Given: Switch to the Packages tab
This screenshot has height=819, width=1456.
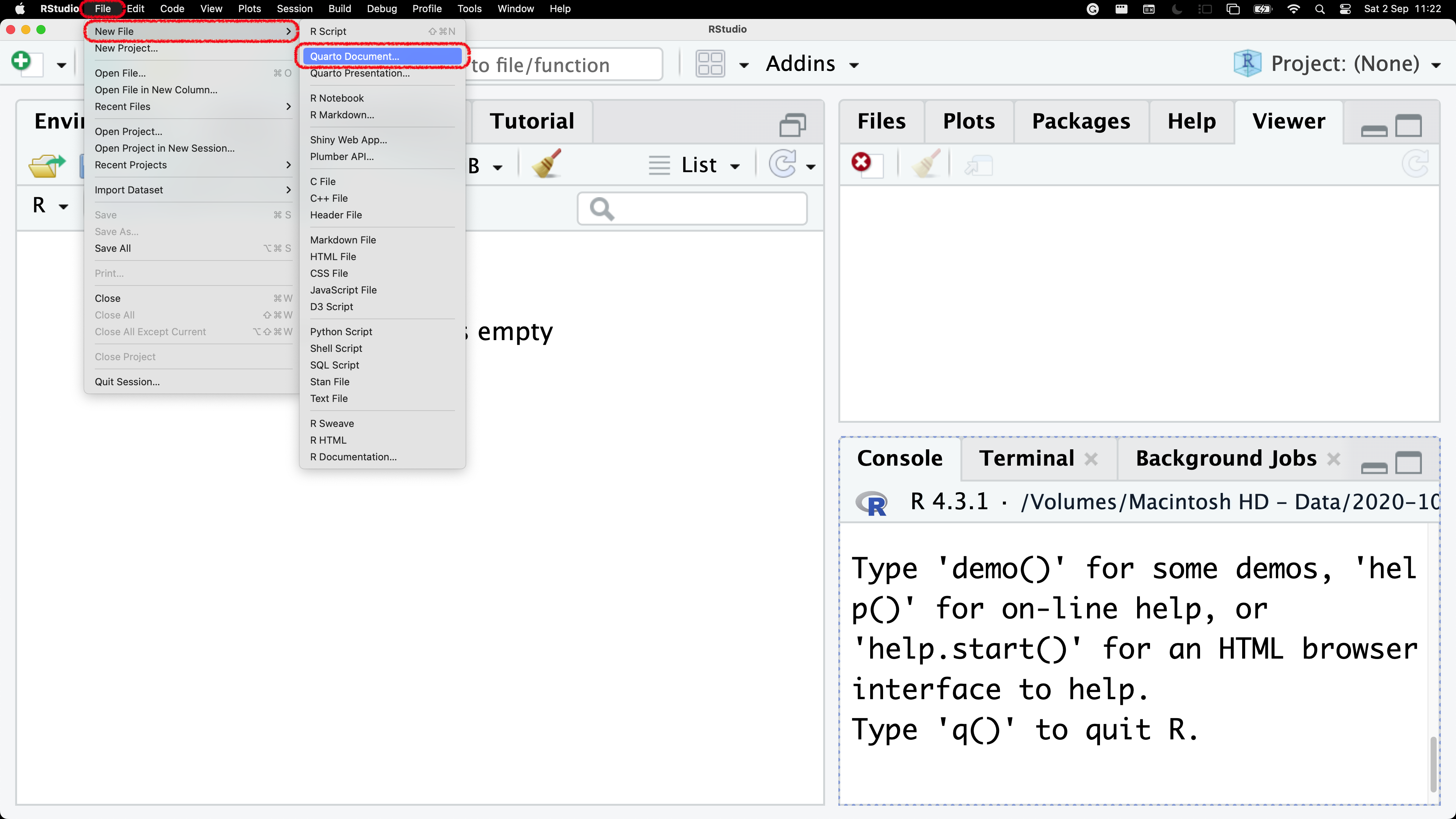Looking at the screenshot, I should 1080,121.
